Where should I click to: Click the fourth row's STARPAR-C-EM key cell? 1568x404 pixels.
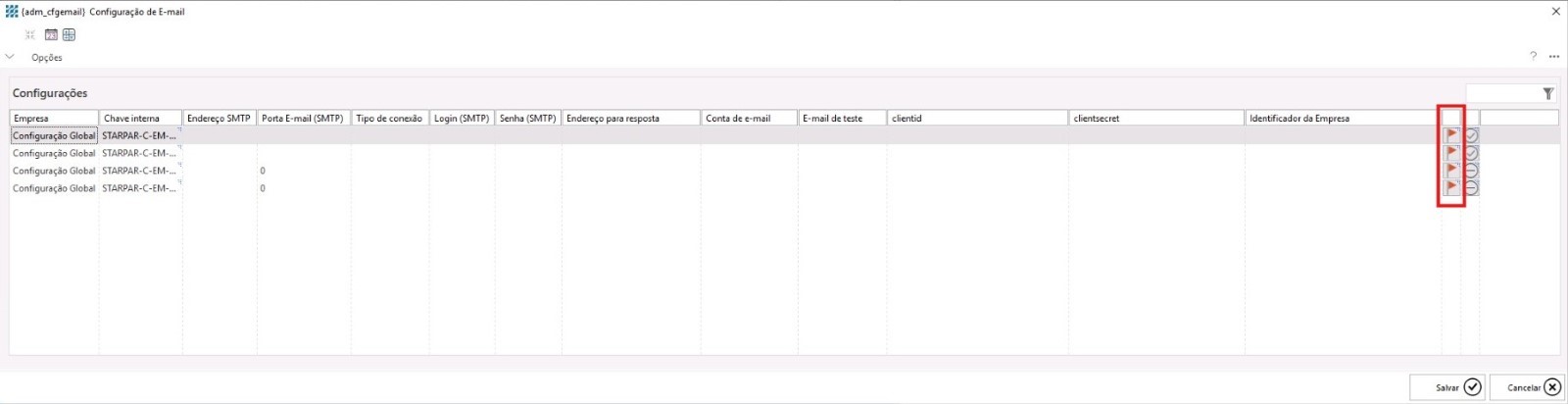click(x=140, y=188)
